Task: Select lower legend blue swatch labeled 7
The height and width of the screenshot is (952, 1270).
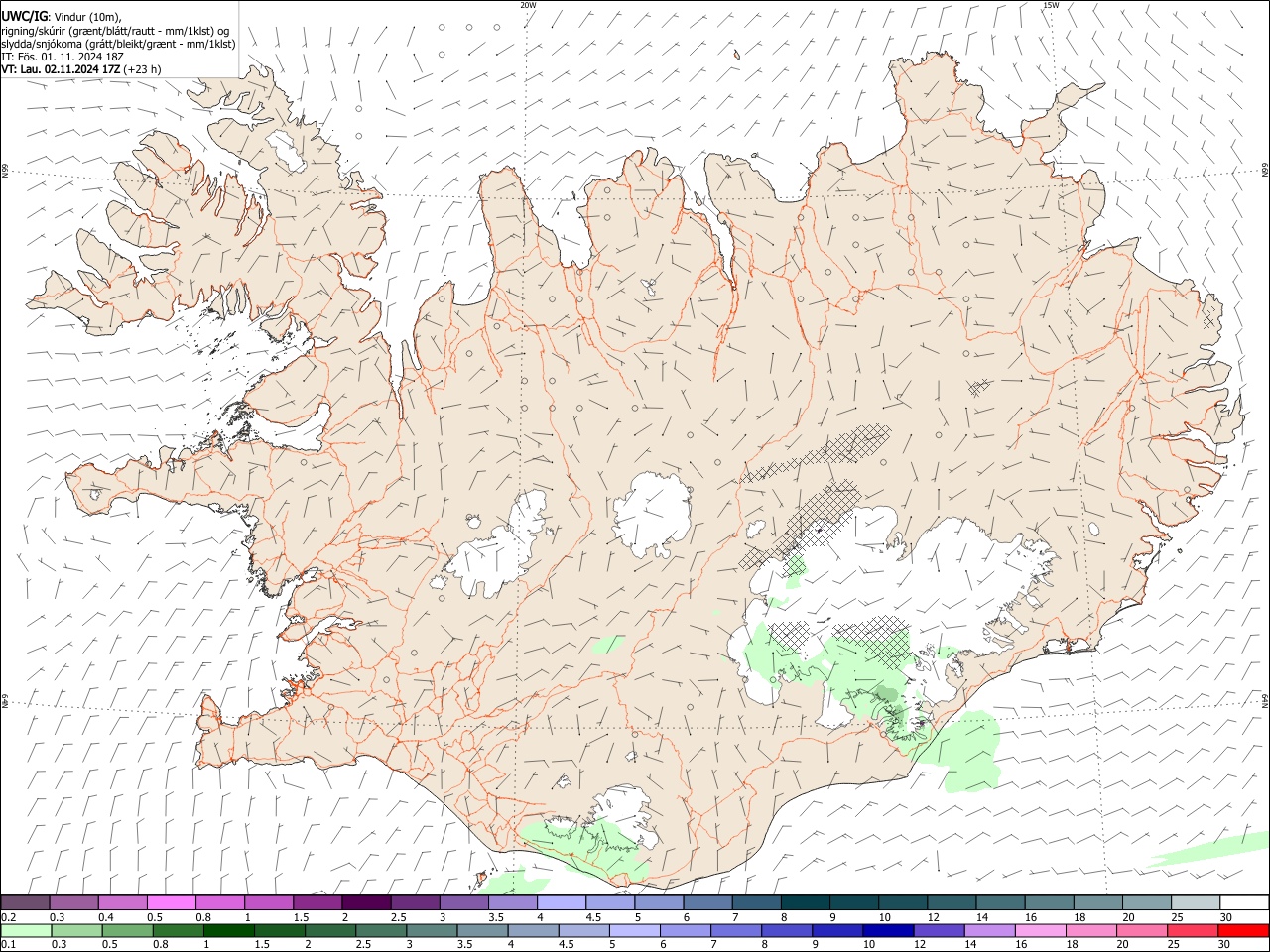Action: click(x=735, y=930)
